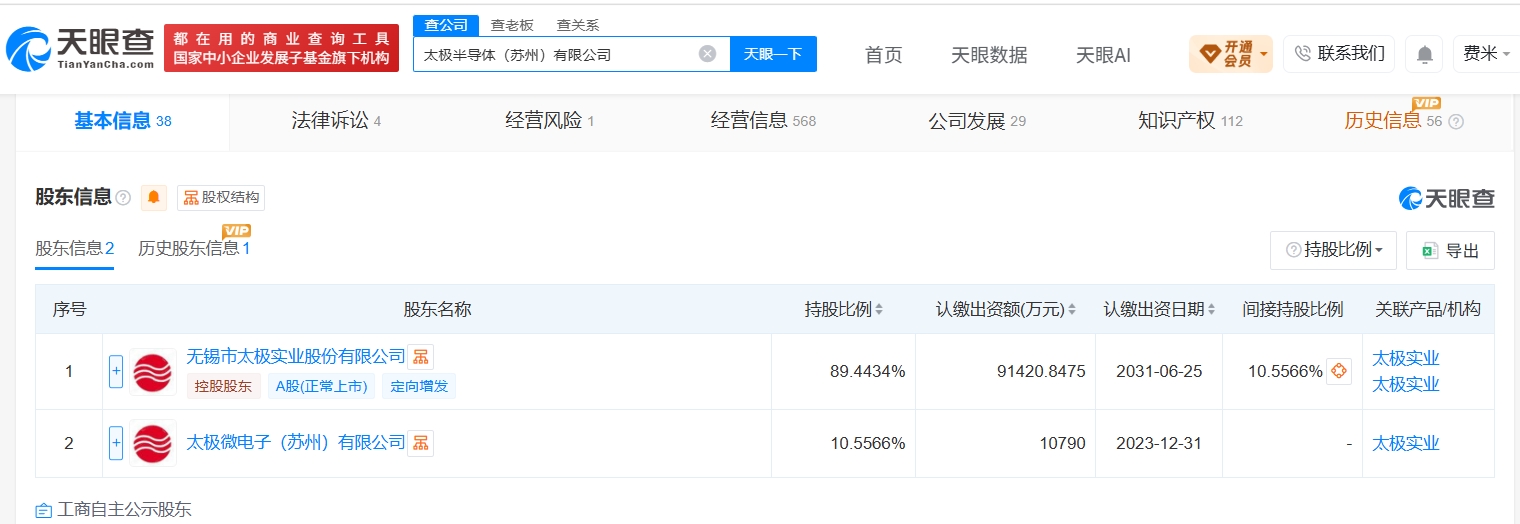
Task: Click the orange shareholder alert bell icon
Action: tap(154, 197)
